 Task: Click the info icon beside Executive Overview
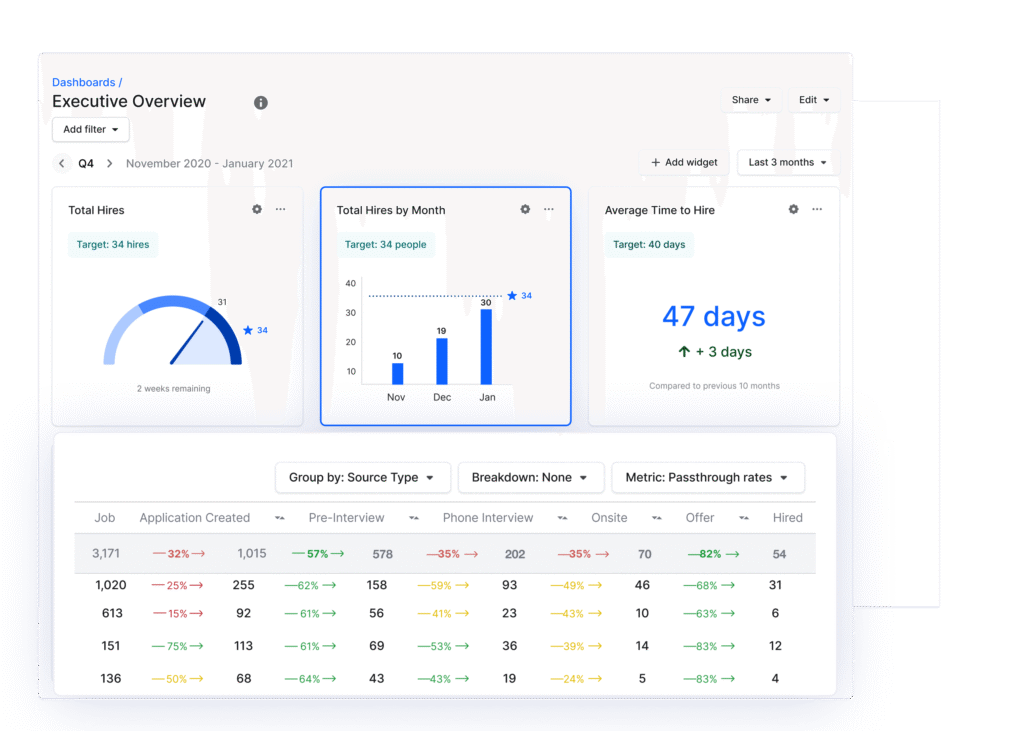[x=260, y=102]
